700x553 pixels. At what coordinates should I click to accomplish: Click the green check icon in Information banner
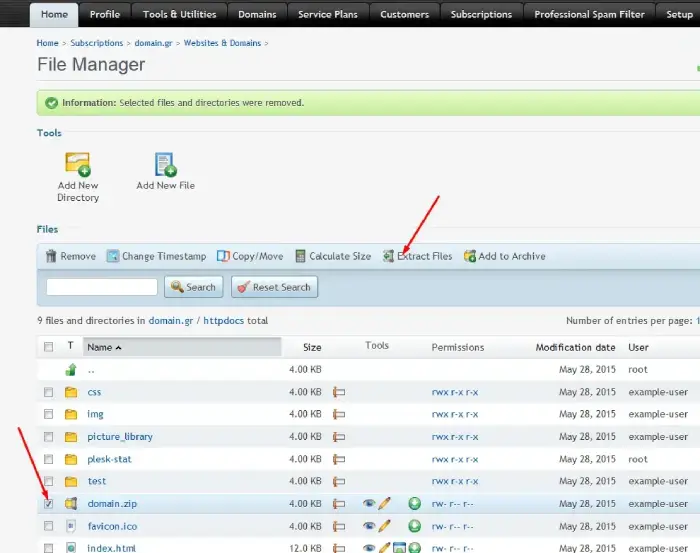tap(51, 103)
